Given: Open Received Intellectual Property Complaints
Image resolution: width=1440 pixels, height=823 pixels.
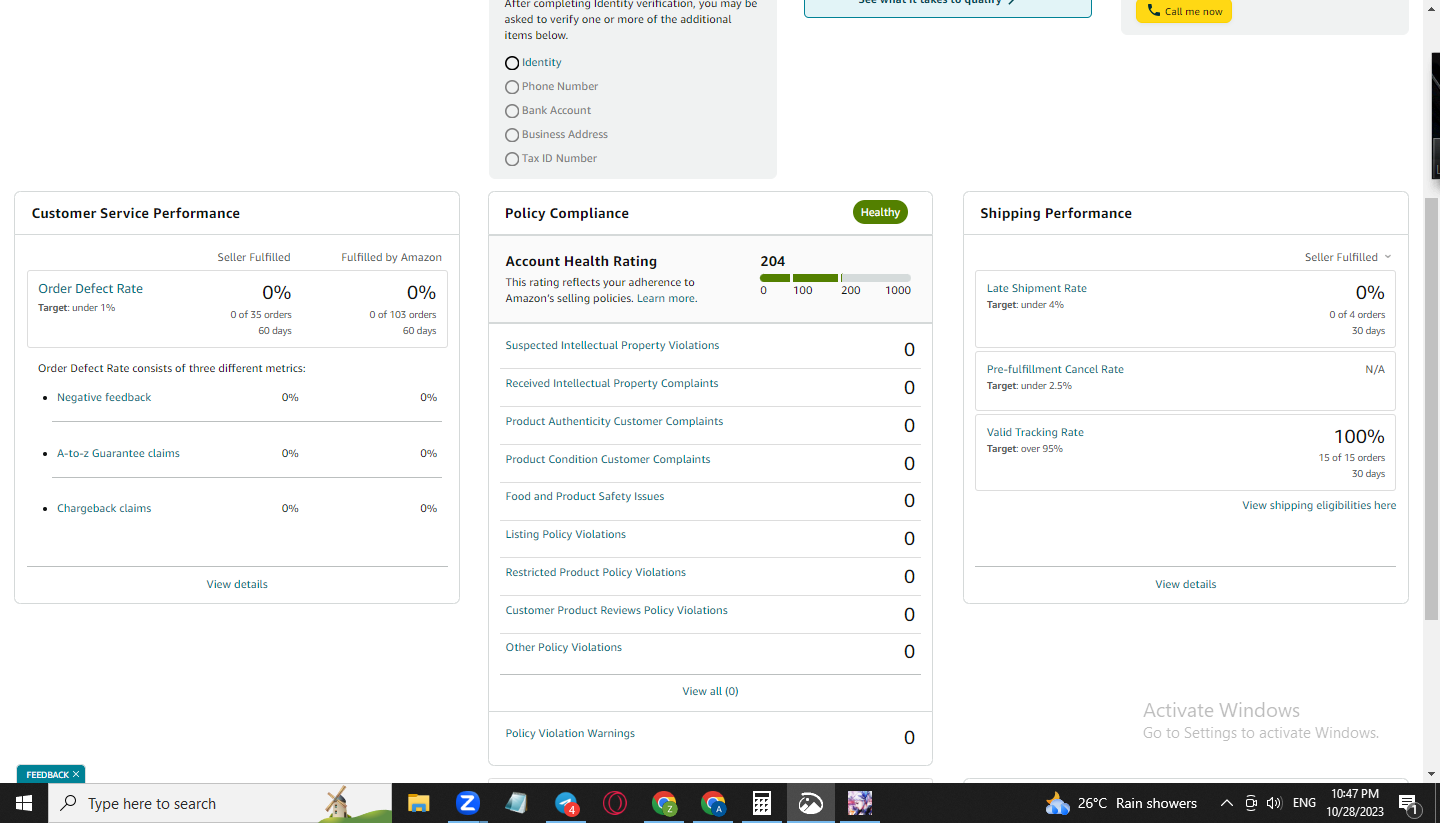Looking at the screenshot, I should 612,383.
